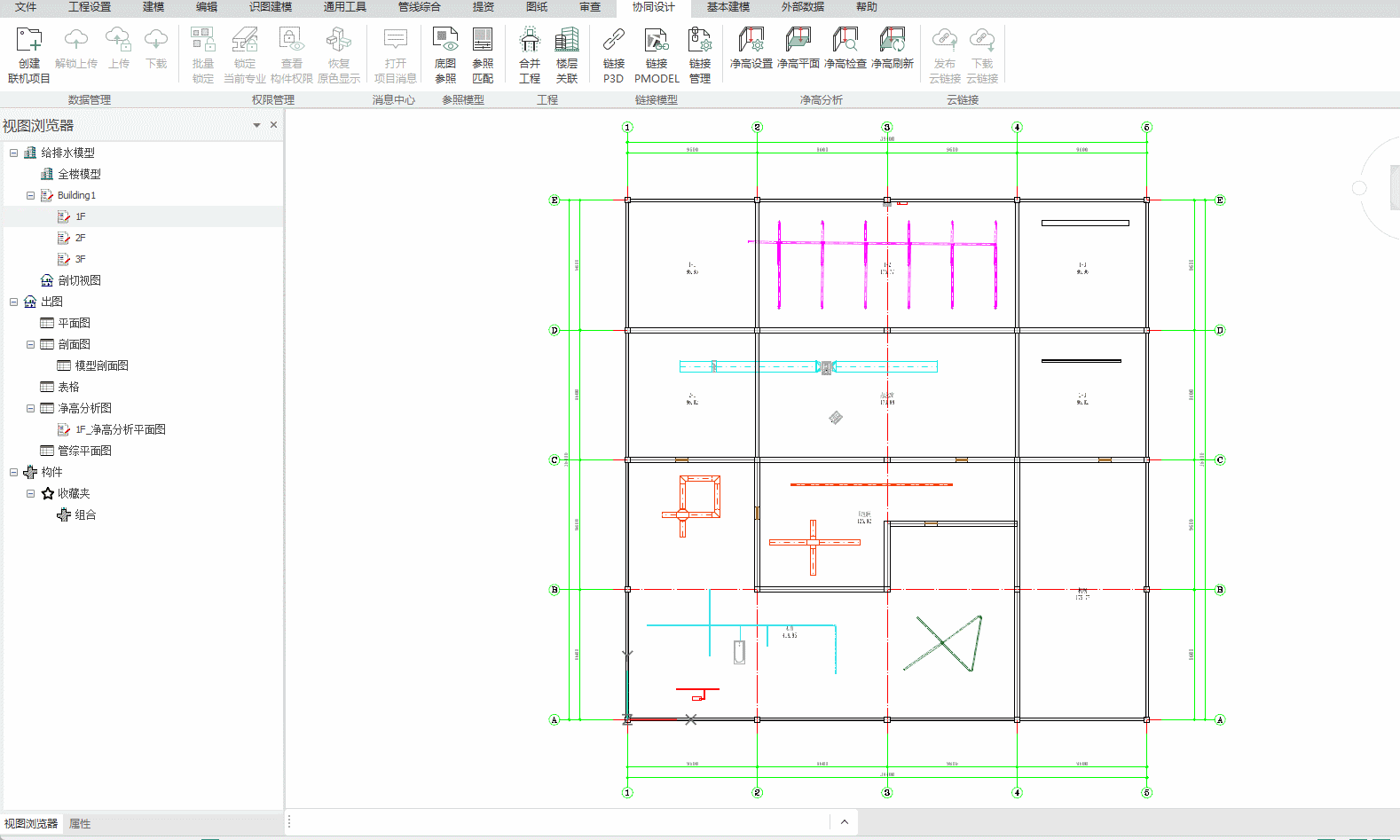Select the 2F floor in tree

click(x=80, y=238)
